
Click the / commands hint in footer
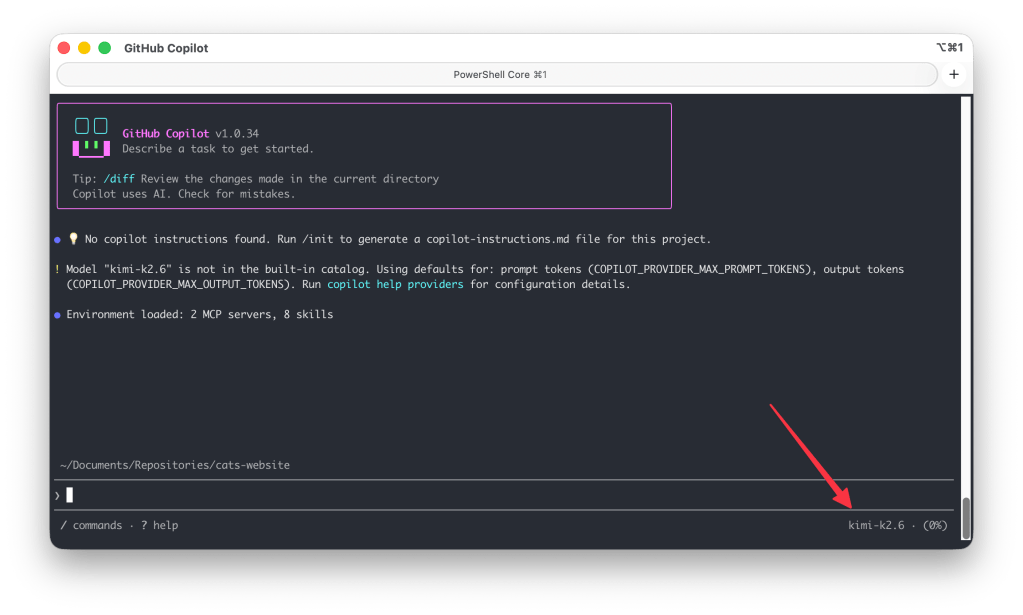(91, 525)
